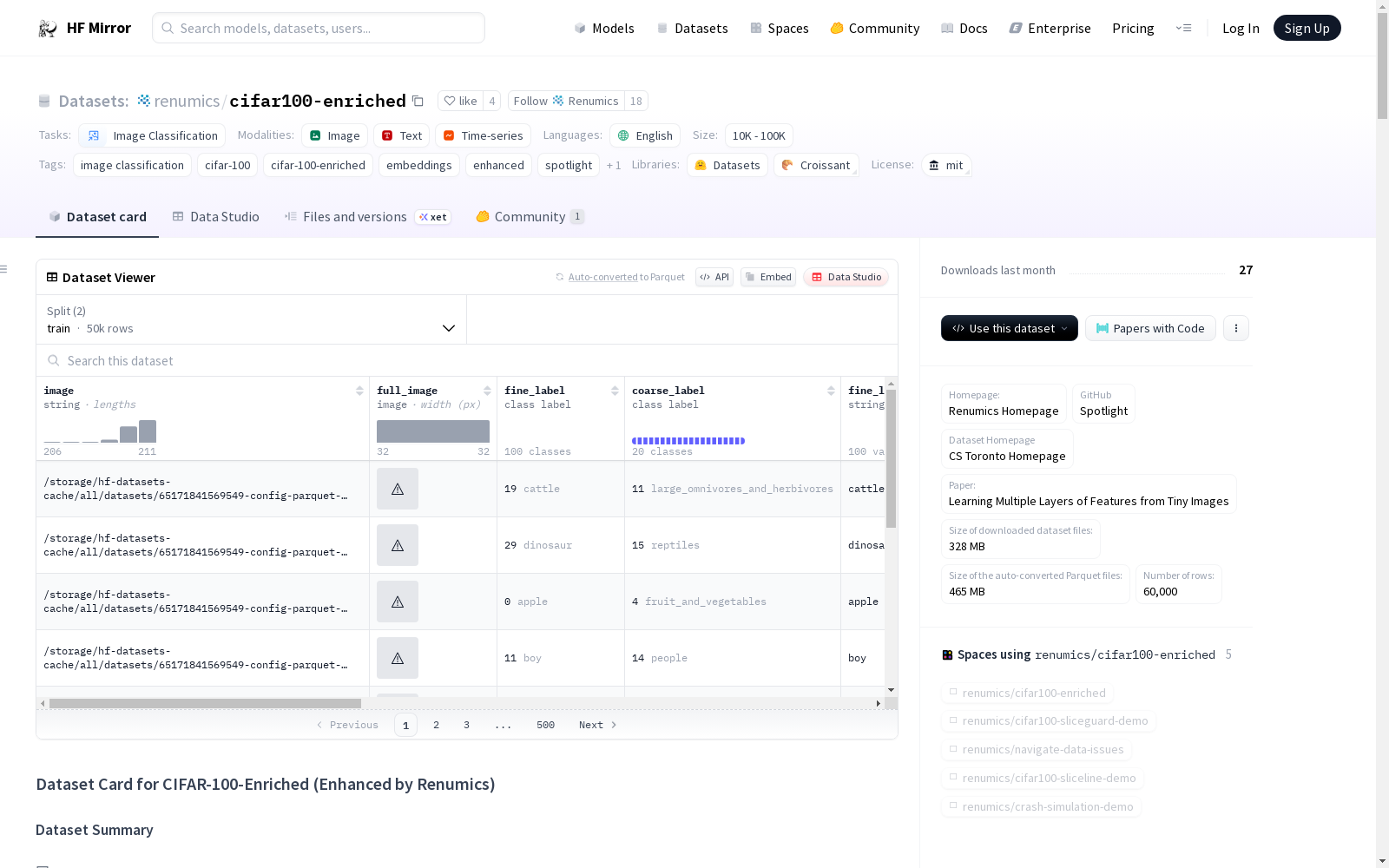
Task: Sort by the full_image column
Action: [487, 391]
